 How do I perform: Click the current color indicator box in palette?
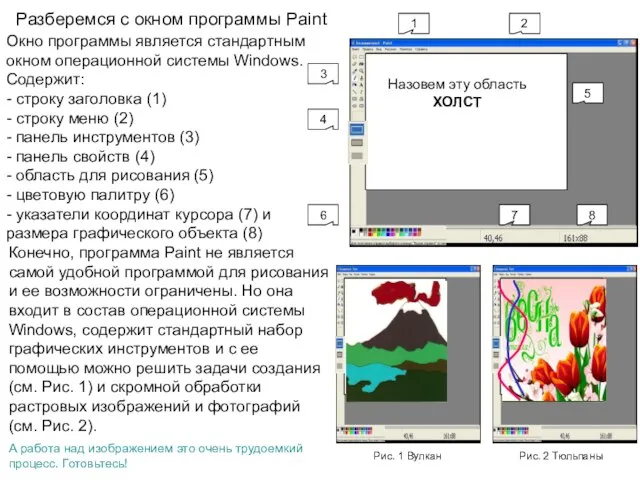point(355,232)
